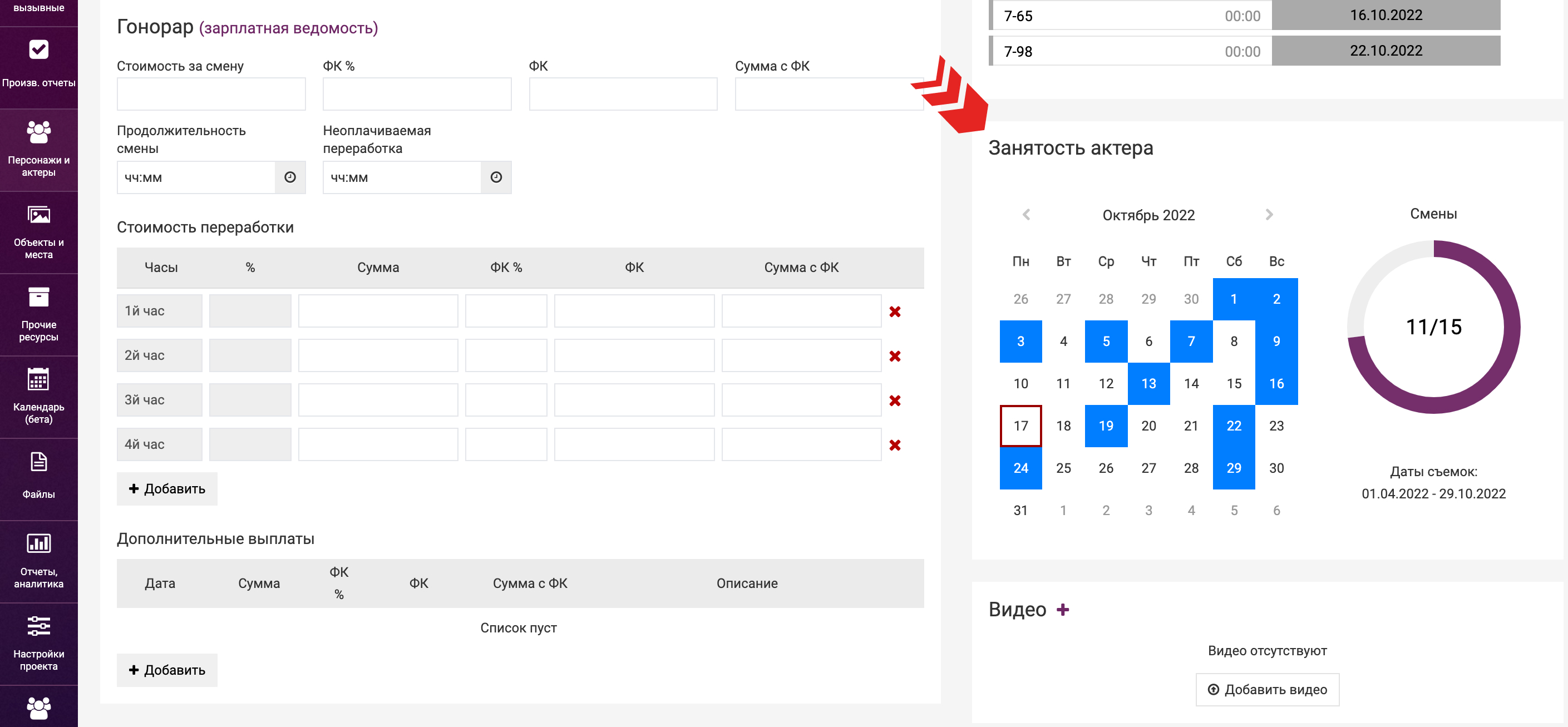This screenshot has width=1568, height=727.
Task: Delete the 2й час overtime row
Action: pos(895,356)
